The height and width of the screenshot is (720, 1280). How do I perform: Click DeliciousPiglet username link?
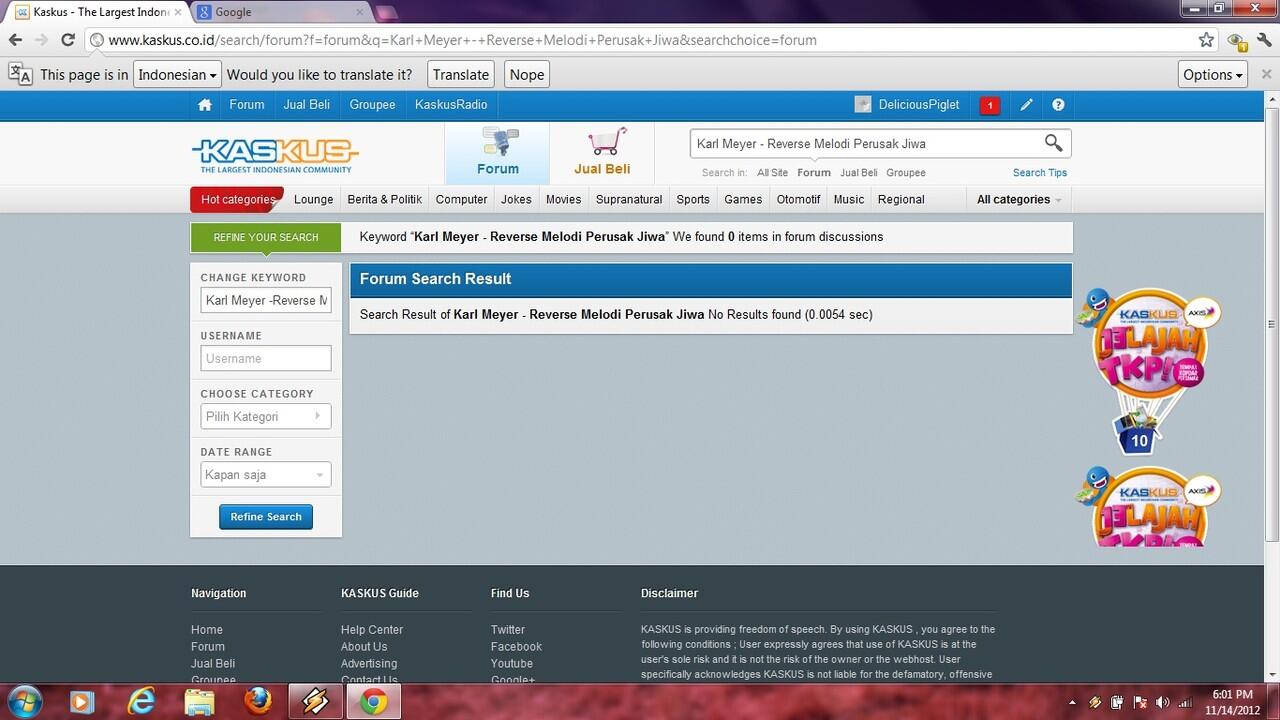tap(919, 104)
